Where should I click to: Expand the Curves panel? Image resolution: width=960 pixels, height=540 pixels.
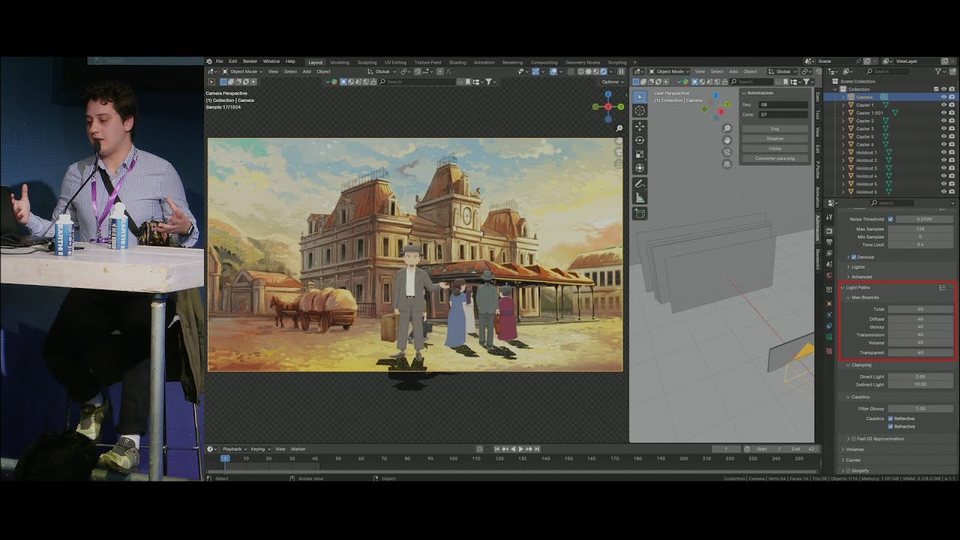click(x=843, y=460)
